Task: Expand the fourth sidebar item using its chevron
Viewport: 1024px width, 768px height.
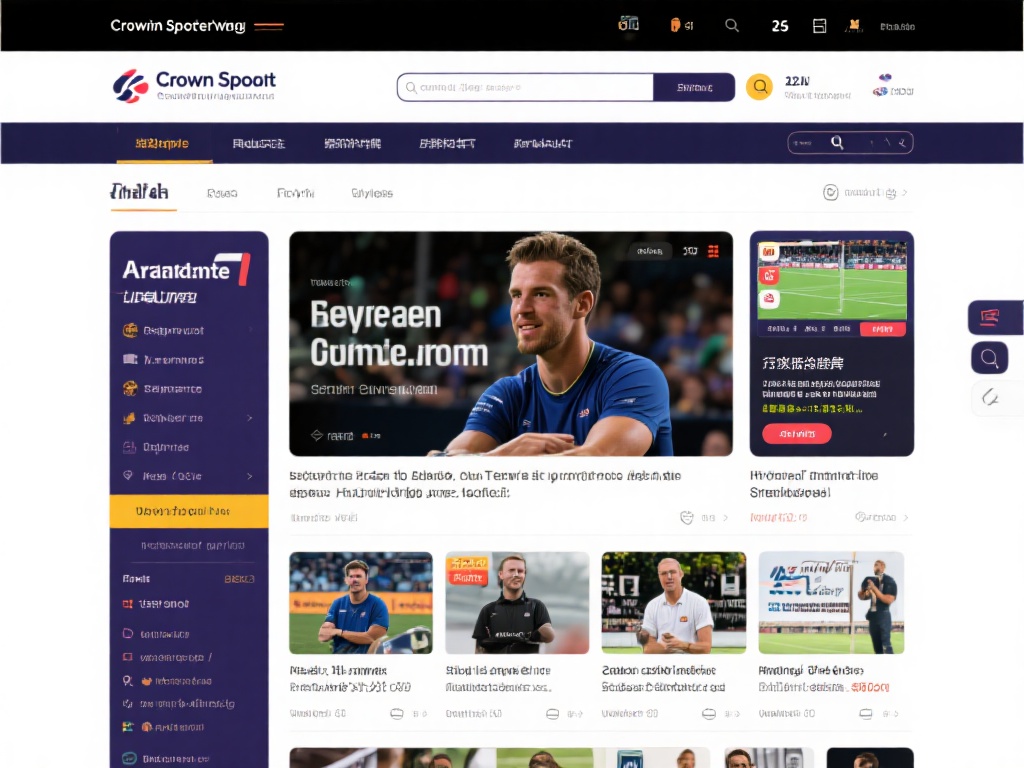Action: tap(249, 418)
